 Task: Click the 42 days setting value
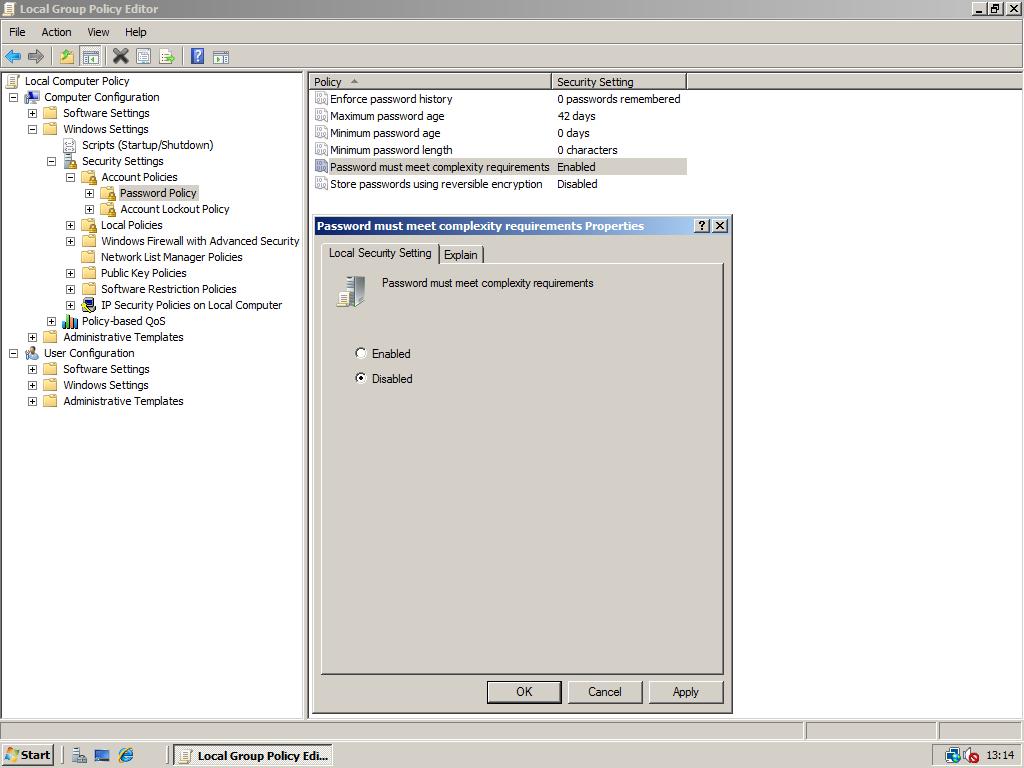coord(576,116)
